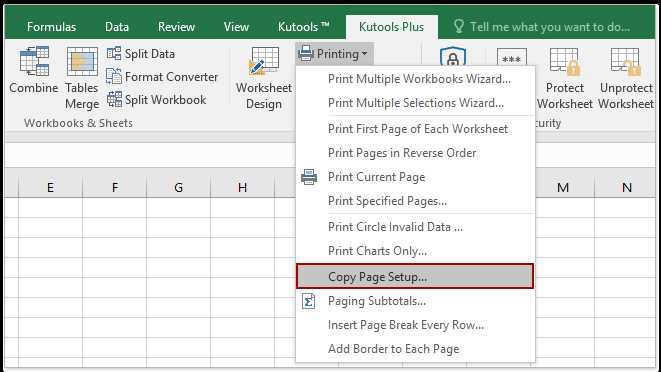The image size is (661, 372).
Task: Open the password asterisks tool
Action: tap(511, 58)
